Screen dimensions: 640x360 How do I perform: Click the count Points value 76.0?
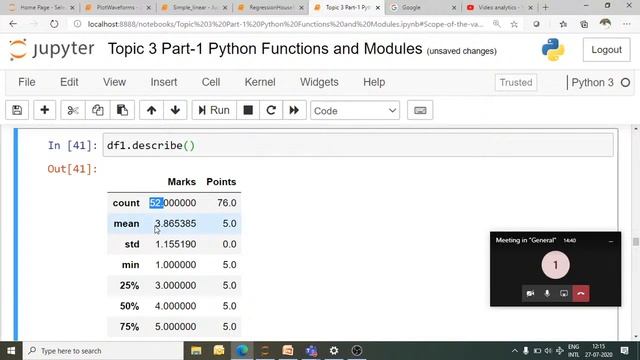(227, 203)
